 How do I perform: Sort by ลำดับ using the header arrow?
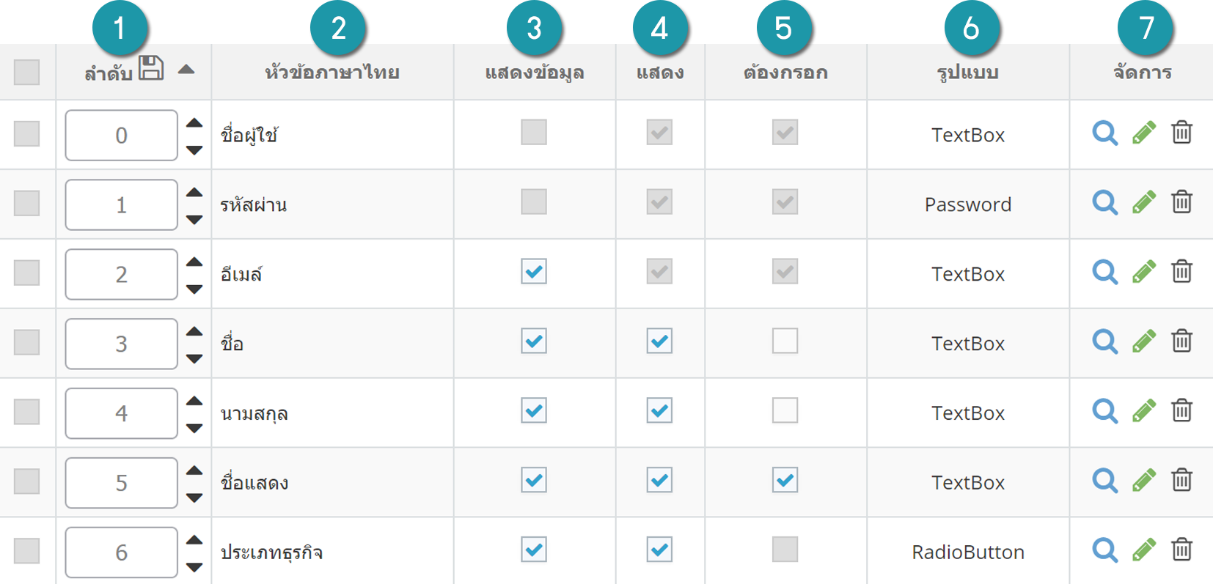[186, 70]
